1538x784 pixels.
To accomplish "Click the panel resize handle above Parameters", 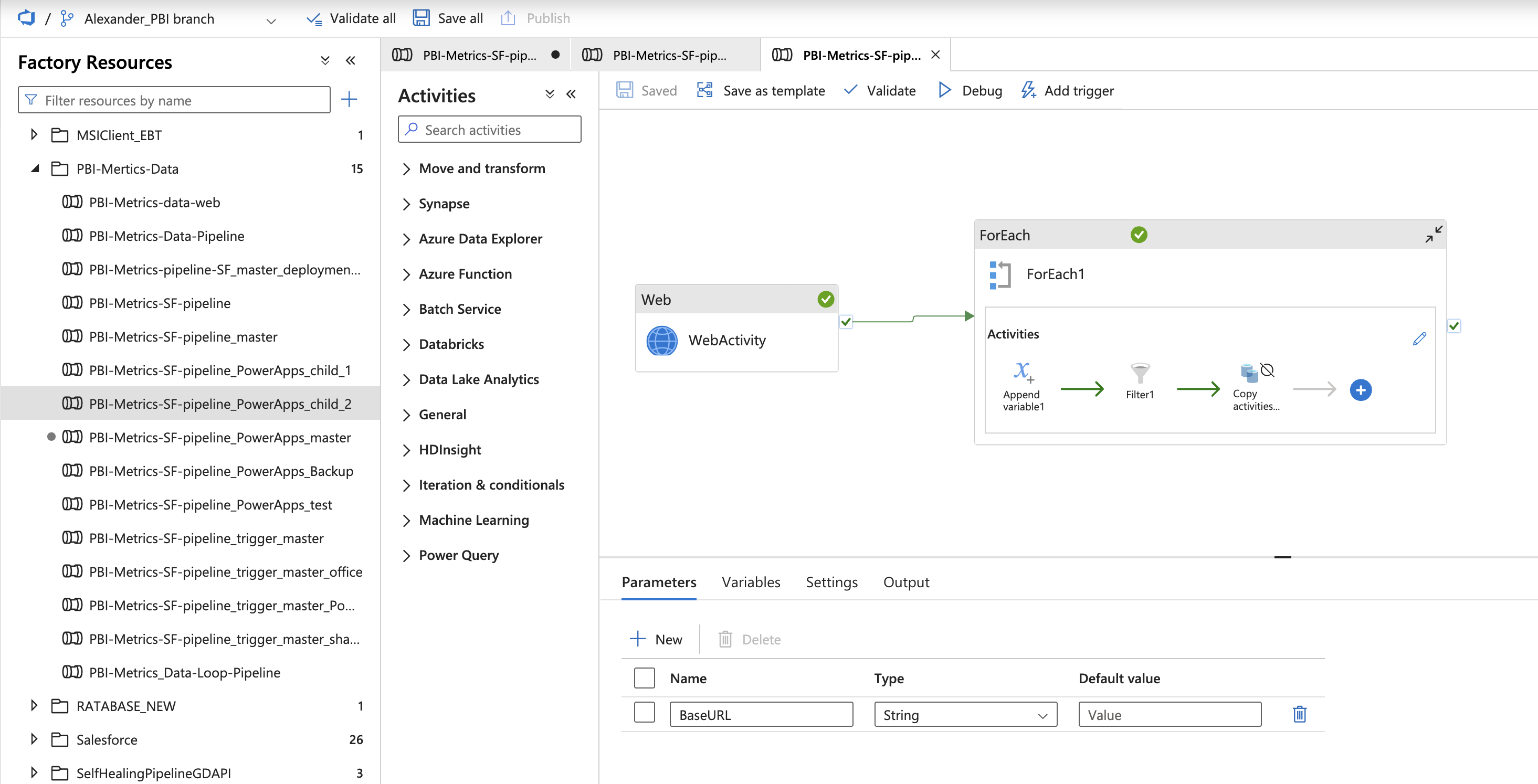I will 1282,556.
